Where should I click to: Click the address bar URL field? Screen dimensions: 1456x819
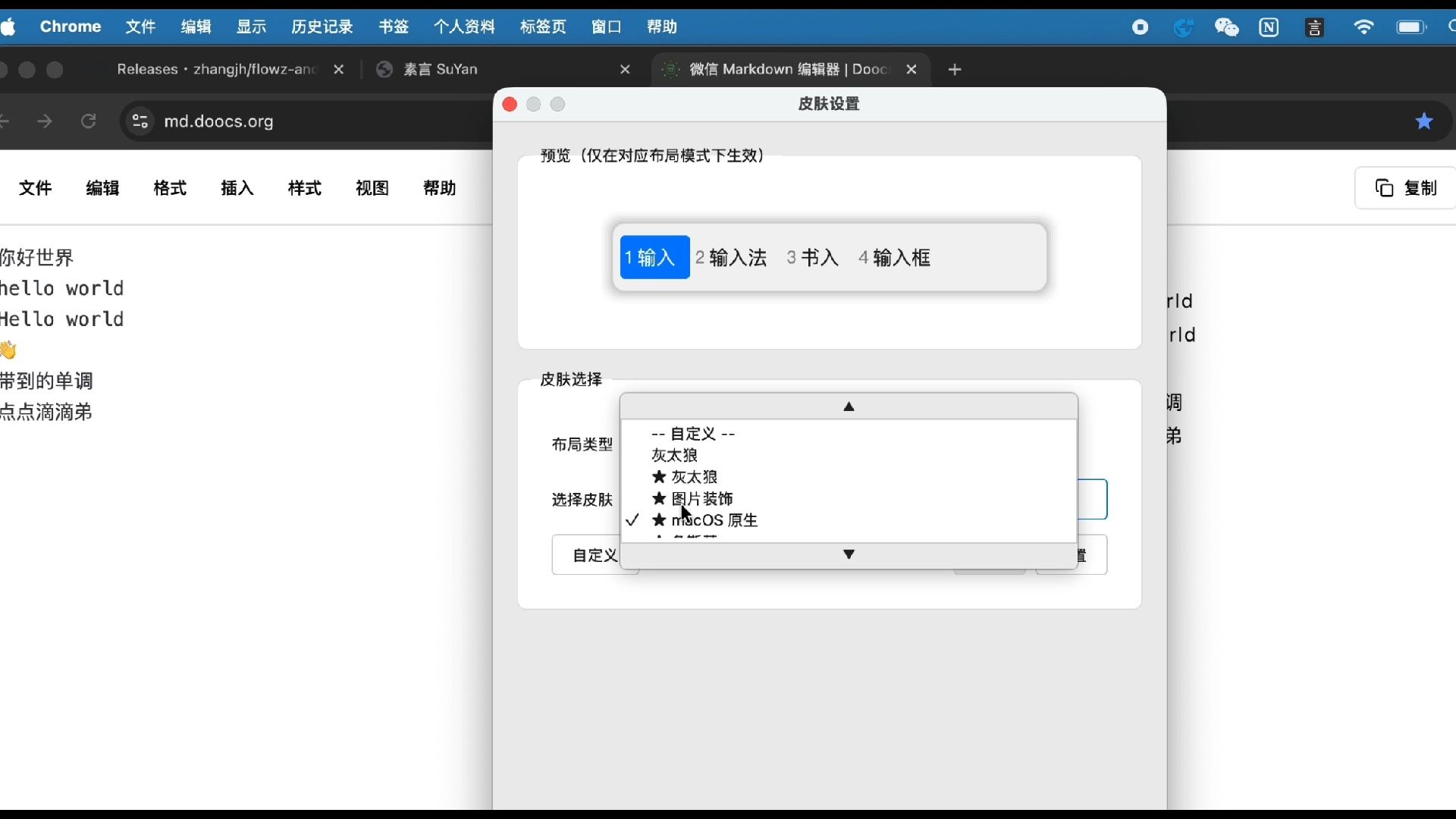tap(220, 121)
